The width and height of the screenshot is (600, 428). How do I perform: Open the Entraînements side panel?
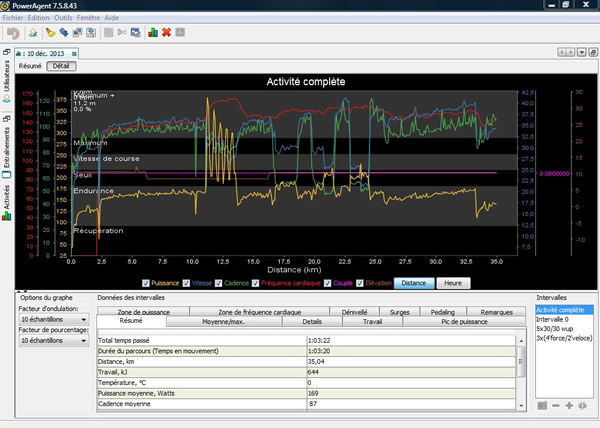(7, 153)
